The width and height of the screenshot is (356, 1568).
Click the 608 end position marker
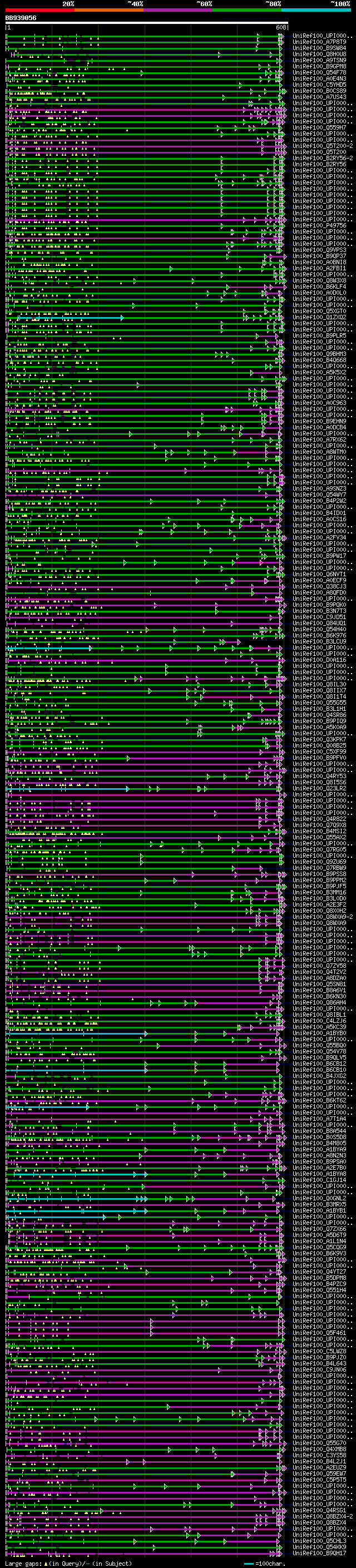point(280,27)
